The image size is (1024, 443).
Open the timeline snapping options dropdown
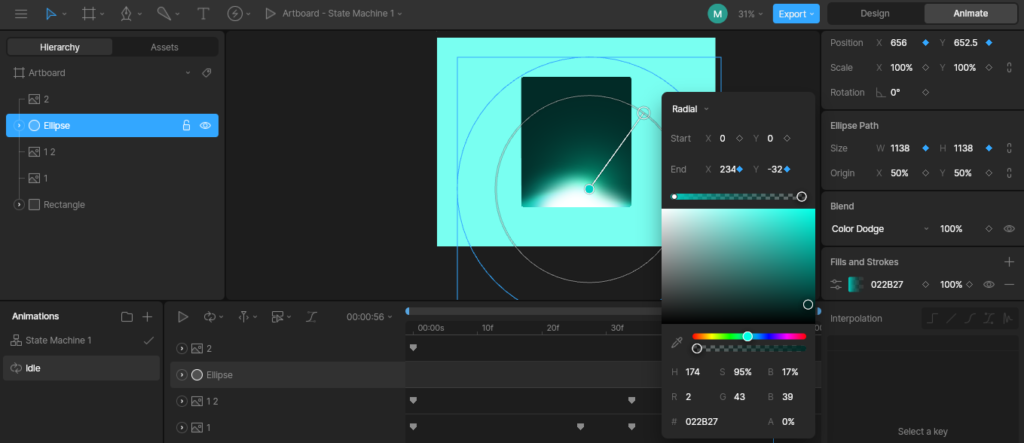248,317
